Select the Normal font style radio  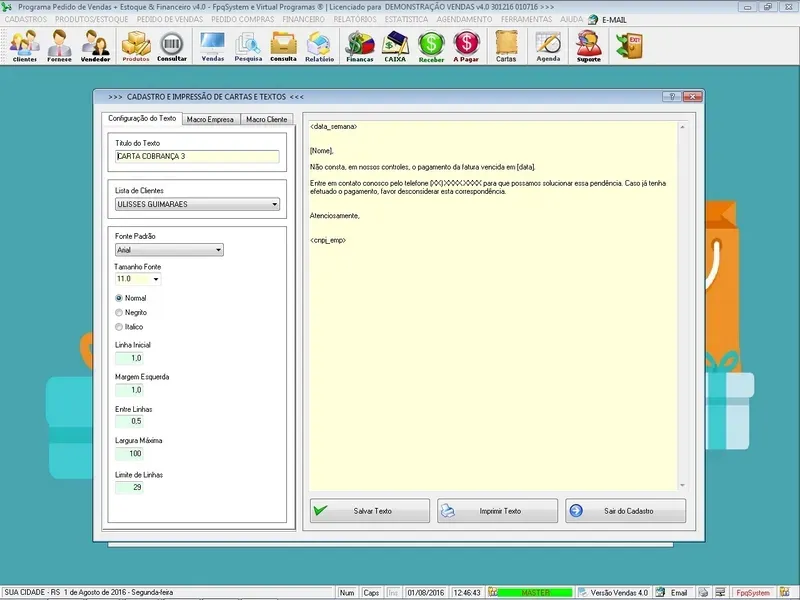pos(120,298)
